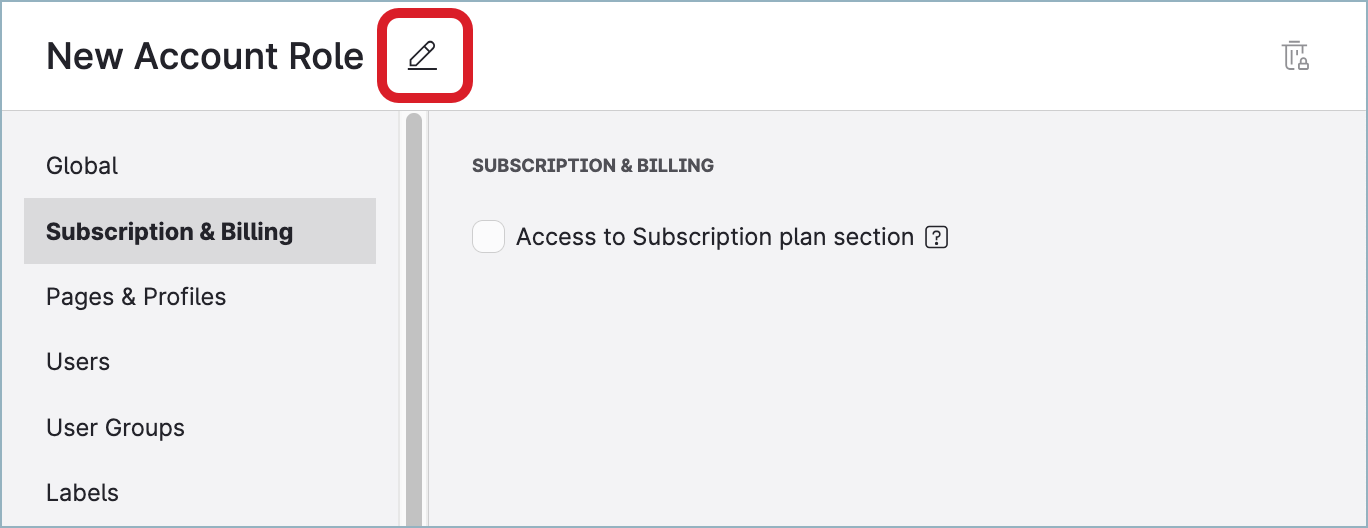Click the locked trash delete icon
1368x528 pixels.
(1296, 56)
